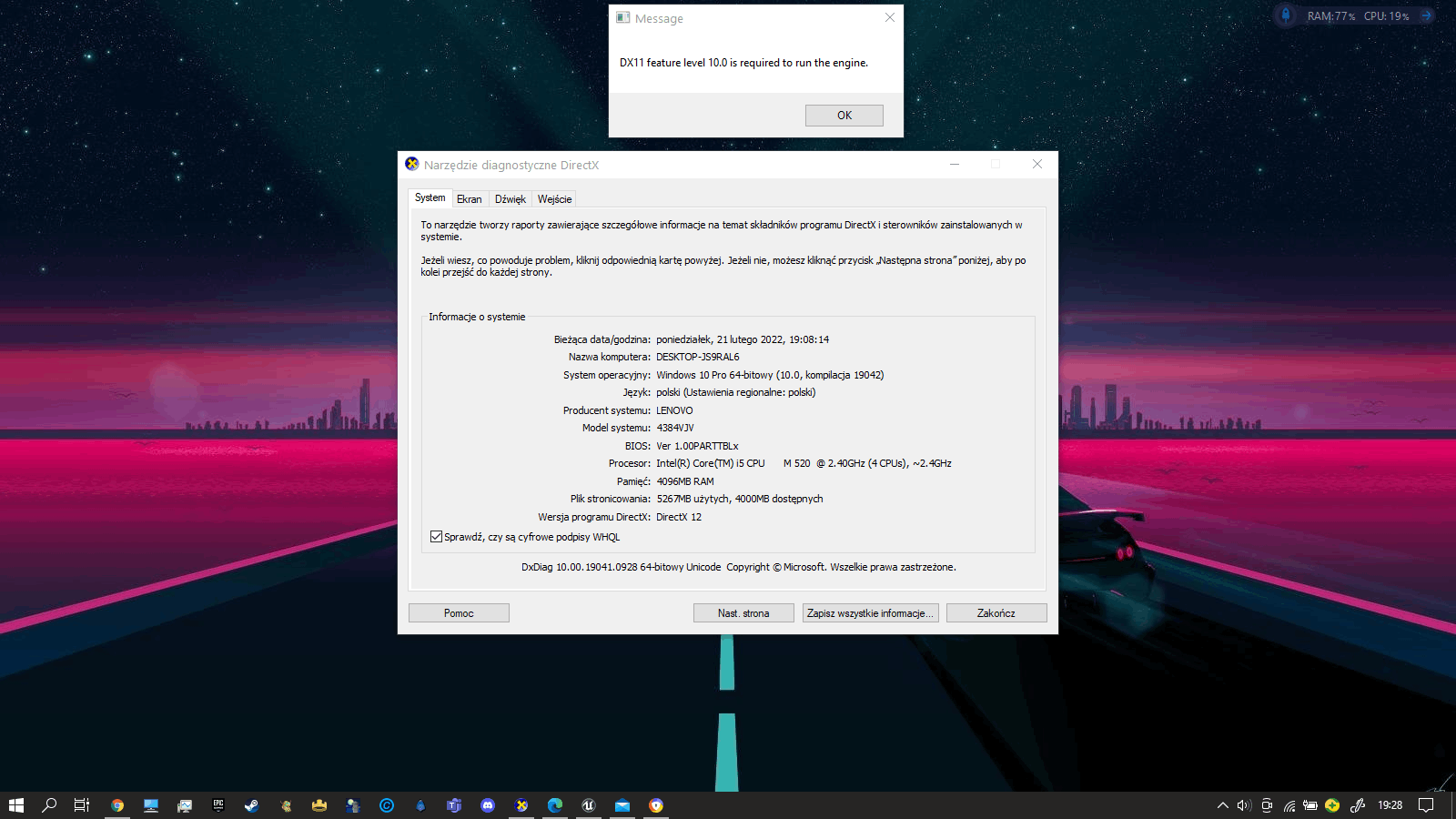Select the System tab
This screenshot has width=1456, height=819.
coord(430,197)
